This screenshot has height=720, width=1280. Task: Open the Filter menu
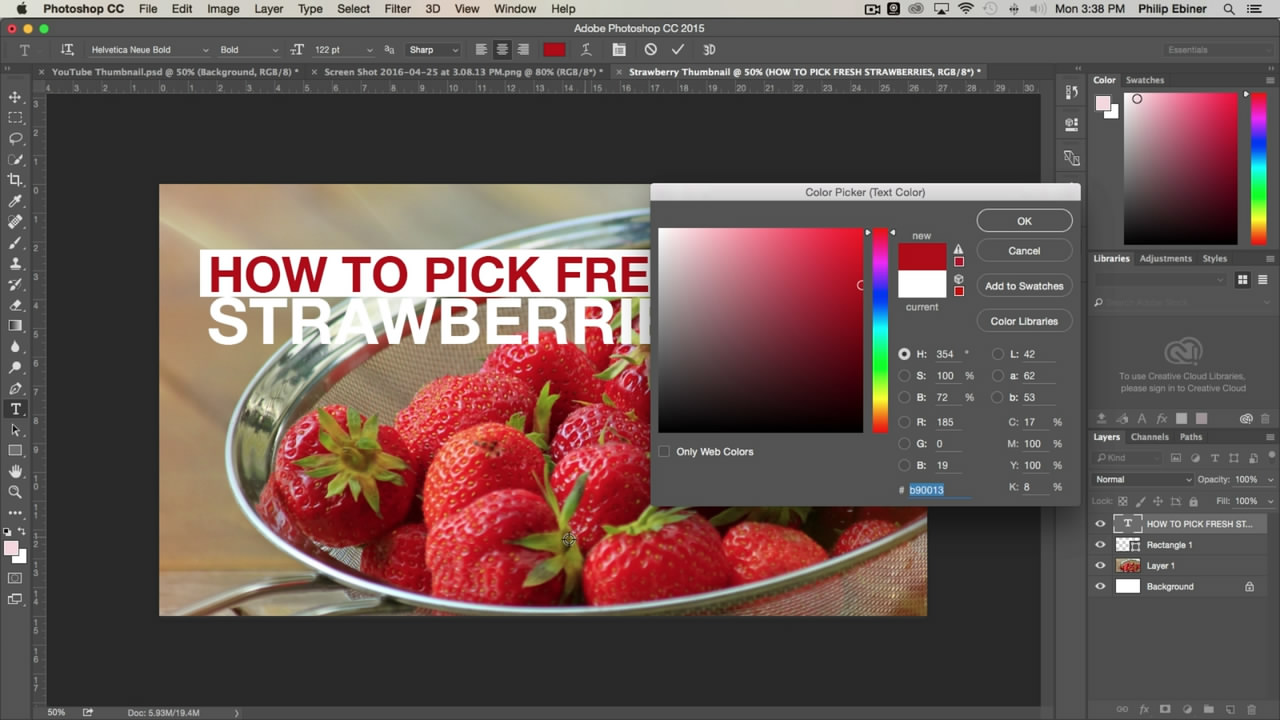397,9
